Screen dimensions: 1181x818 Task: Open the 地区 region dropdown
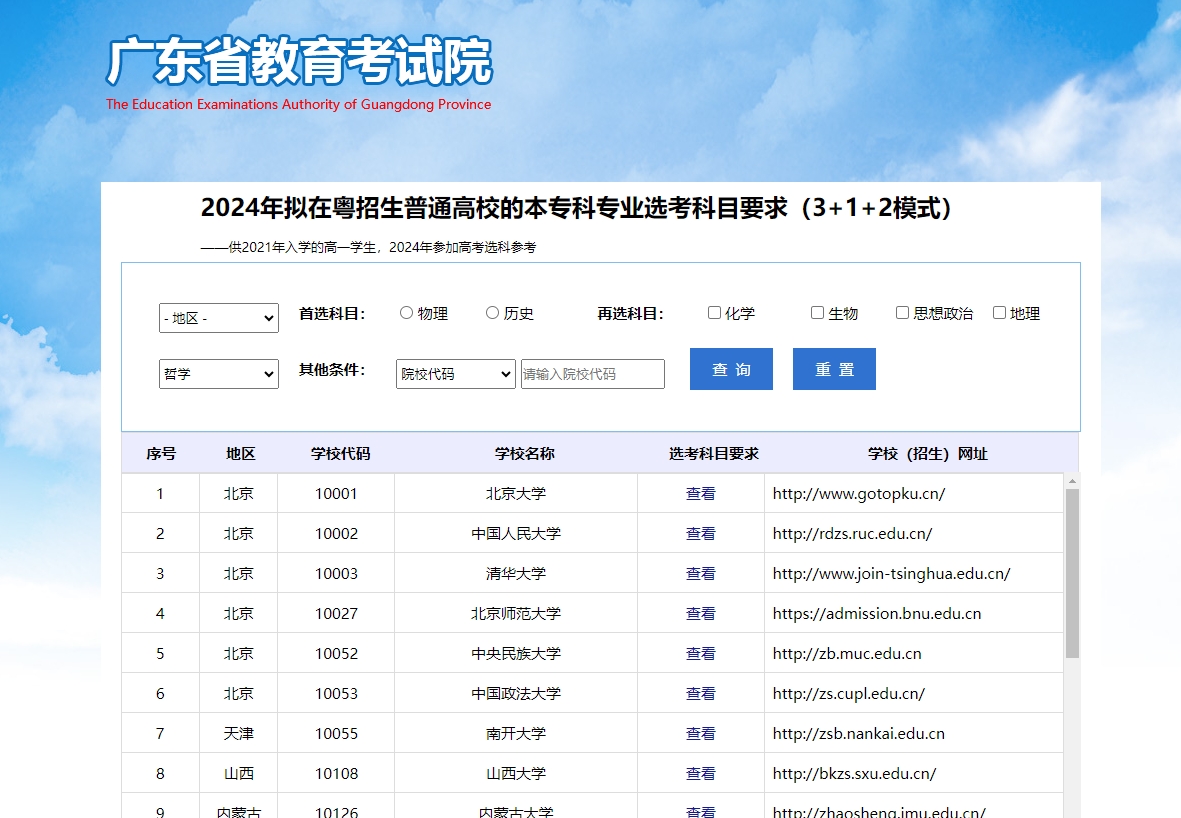click(218, 317)
